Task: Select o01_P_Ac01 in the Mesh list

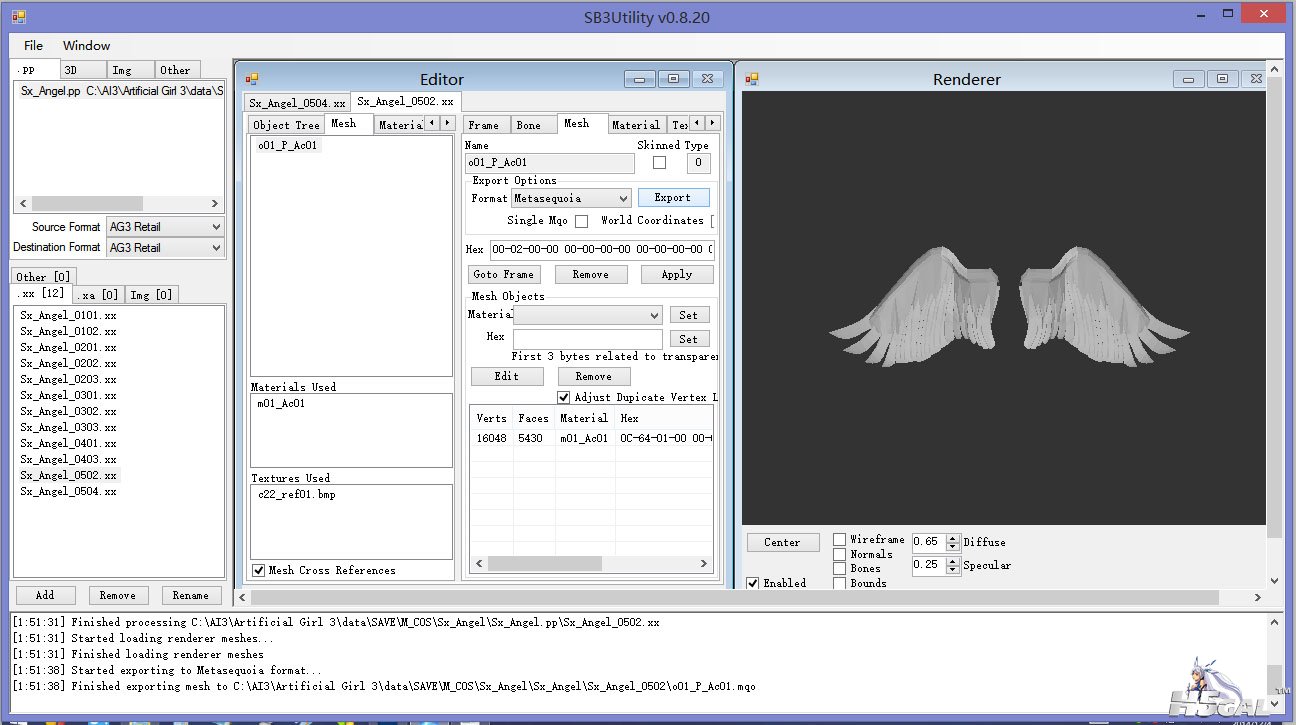Action: 288,145
